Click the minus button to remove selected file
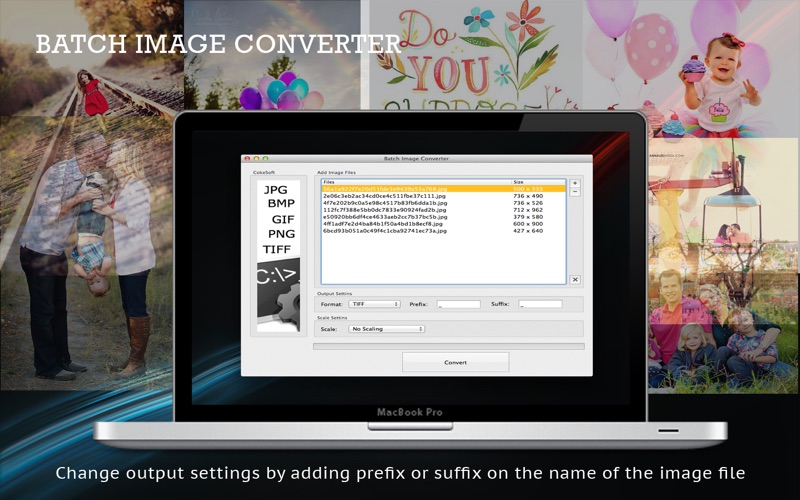Screen dimensions: 800x500 point(574,192)
